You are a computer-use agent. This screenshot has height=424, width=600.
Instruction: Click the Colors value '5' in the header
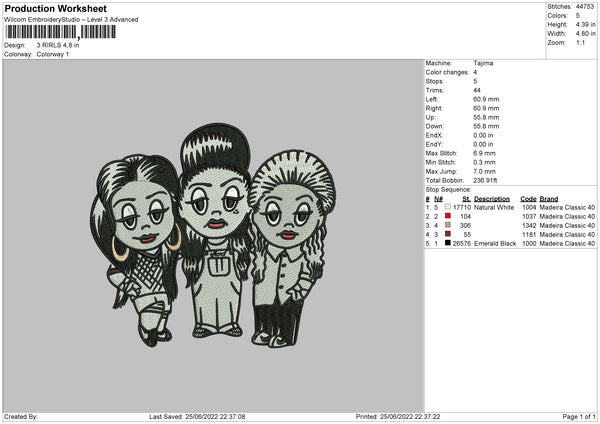tap(577, 16)
